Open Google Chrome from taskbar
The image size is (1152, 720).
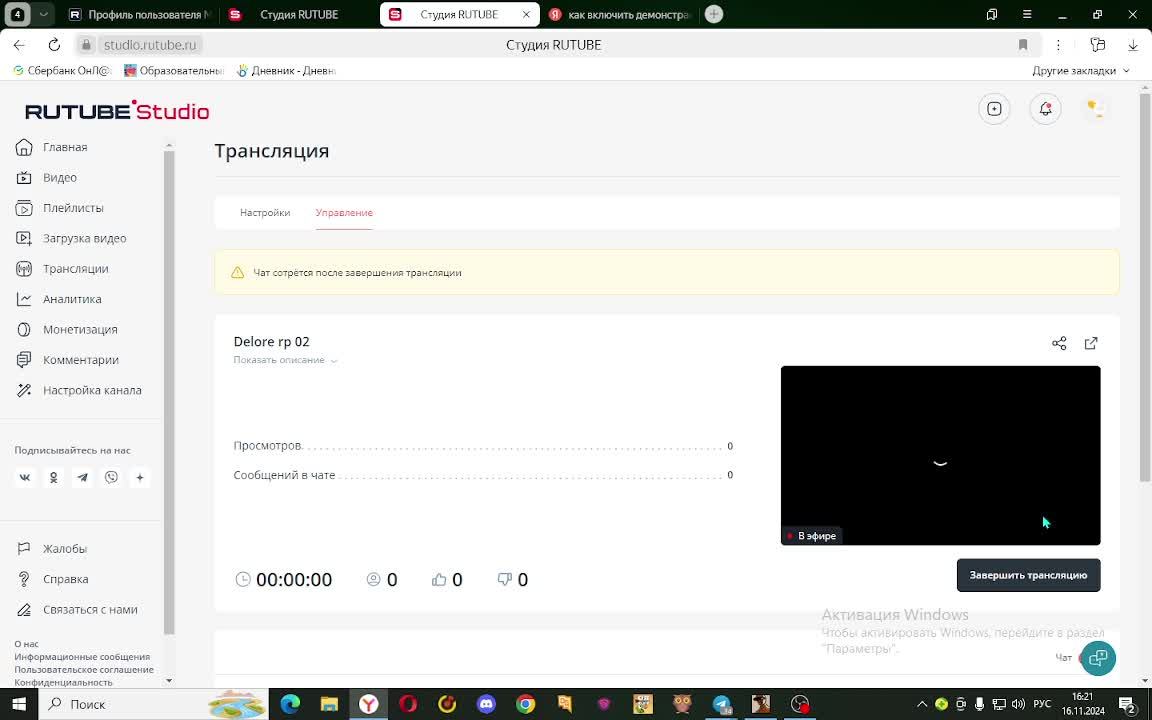(x=525, y=705)
